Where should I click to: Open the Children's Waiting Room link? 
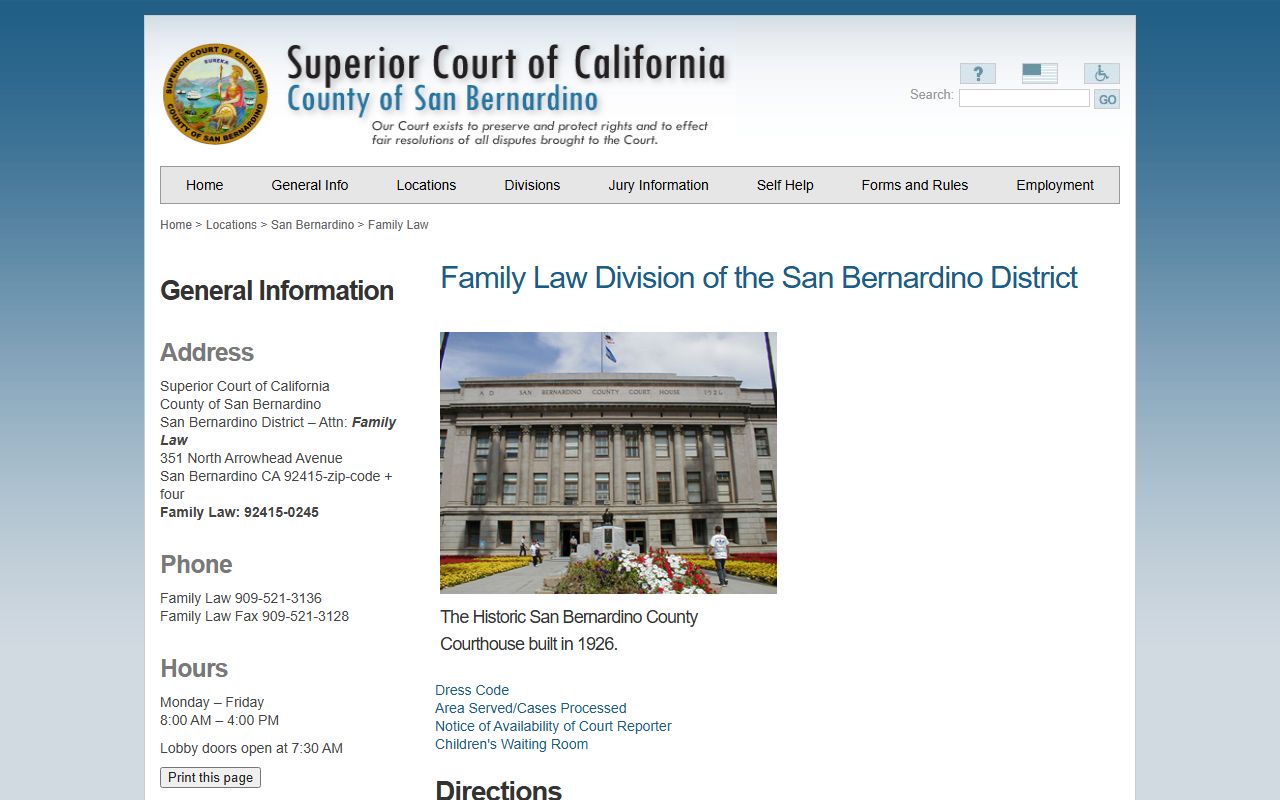point(511,744)
